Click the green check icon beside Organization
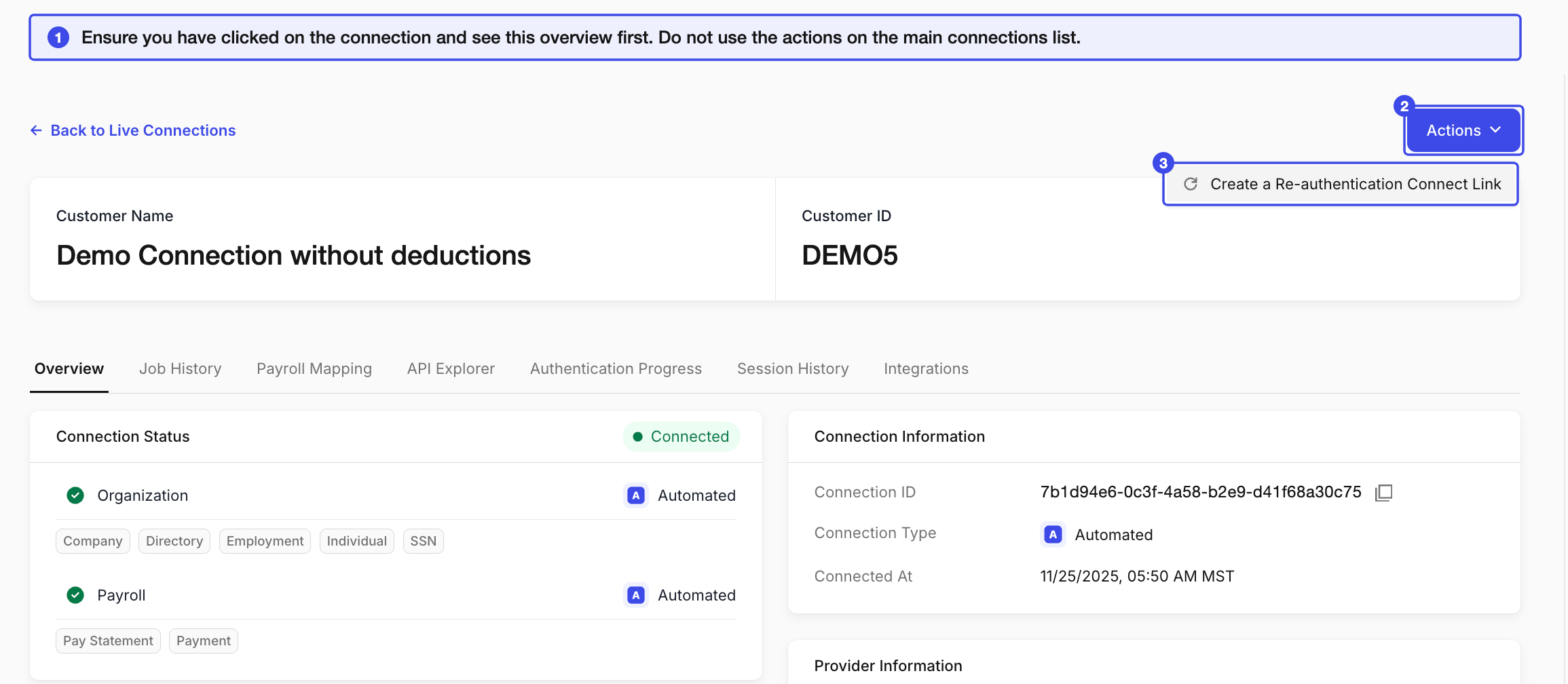 click(75, 495)
